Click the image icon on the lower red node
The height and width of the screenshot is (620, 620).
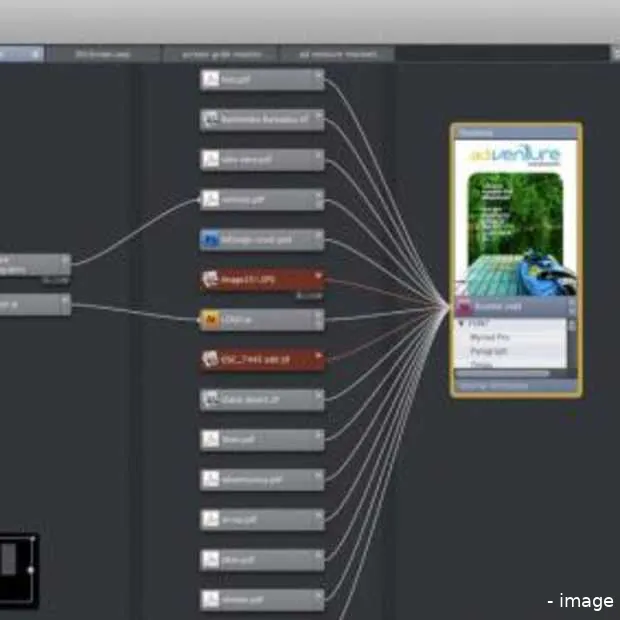[211, 359]
